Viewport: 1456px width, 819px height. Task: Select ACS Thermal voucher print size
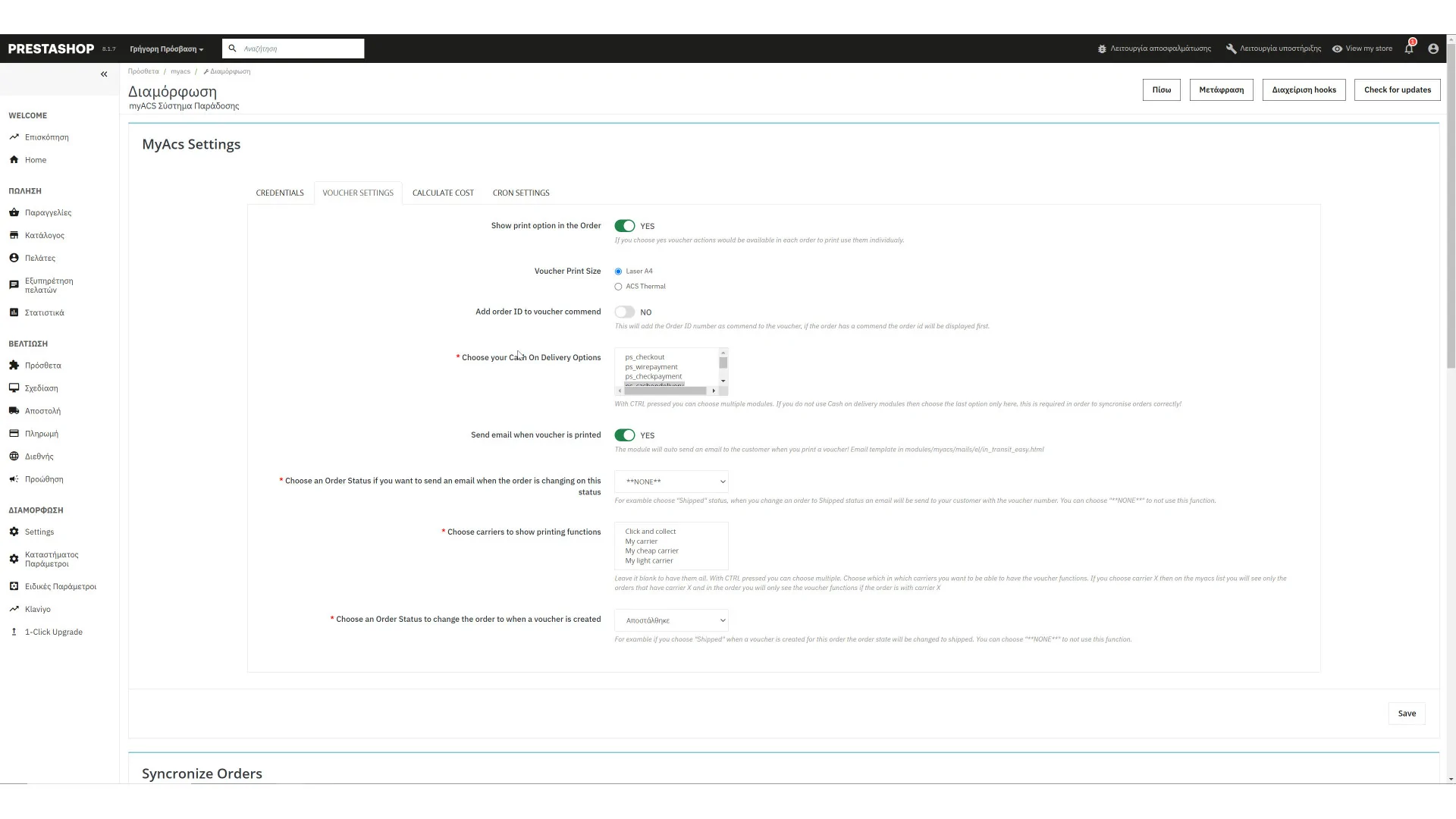618,287
